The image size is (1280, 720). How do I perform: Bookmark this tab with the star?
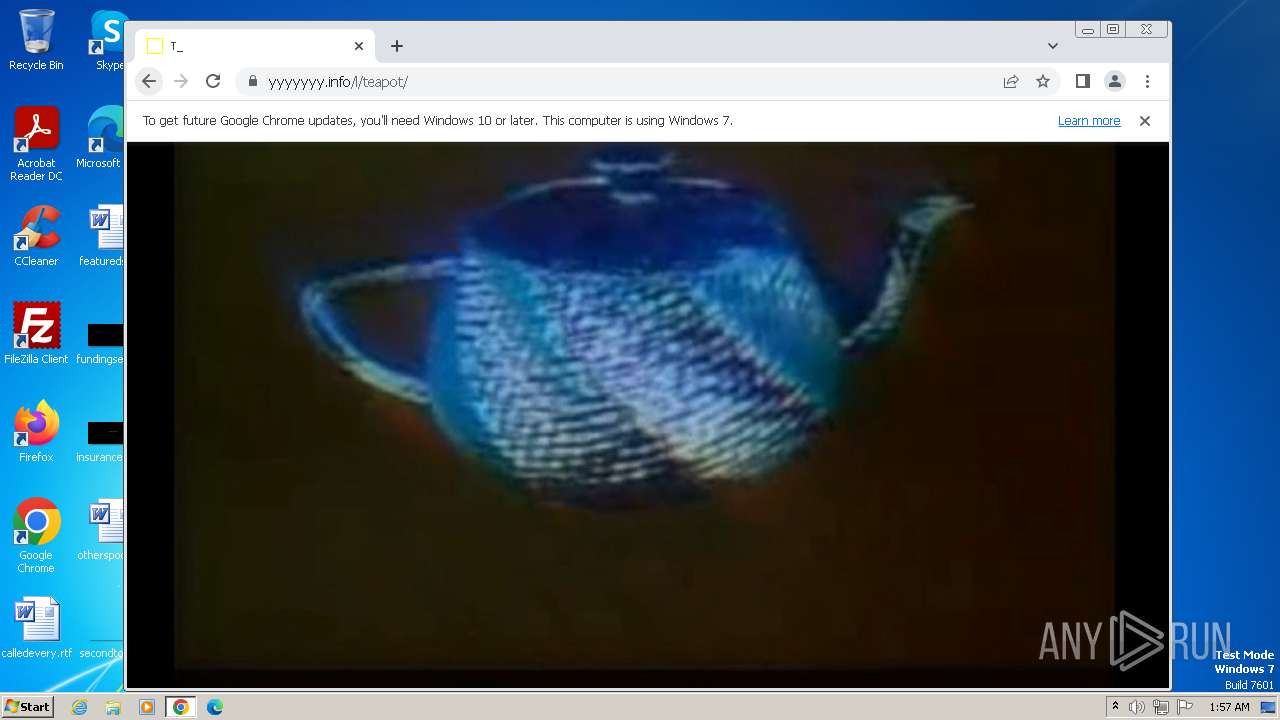(x=1043, y=81)
